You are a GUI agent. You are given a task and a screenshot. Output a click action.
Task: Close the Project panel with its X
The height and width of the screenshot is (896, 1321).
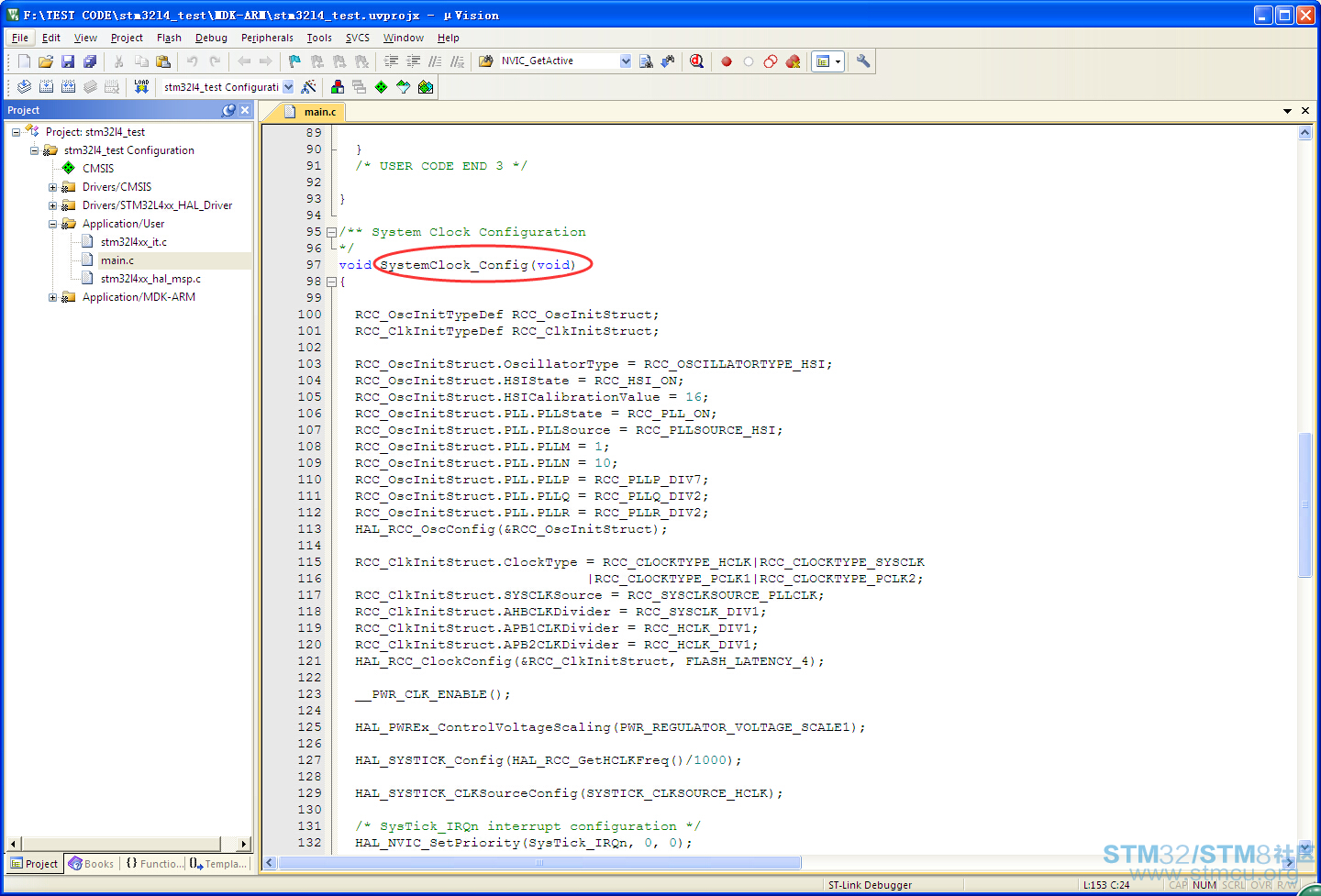tap(245, 110)
